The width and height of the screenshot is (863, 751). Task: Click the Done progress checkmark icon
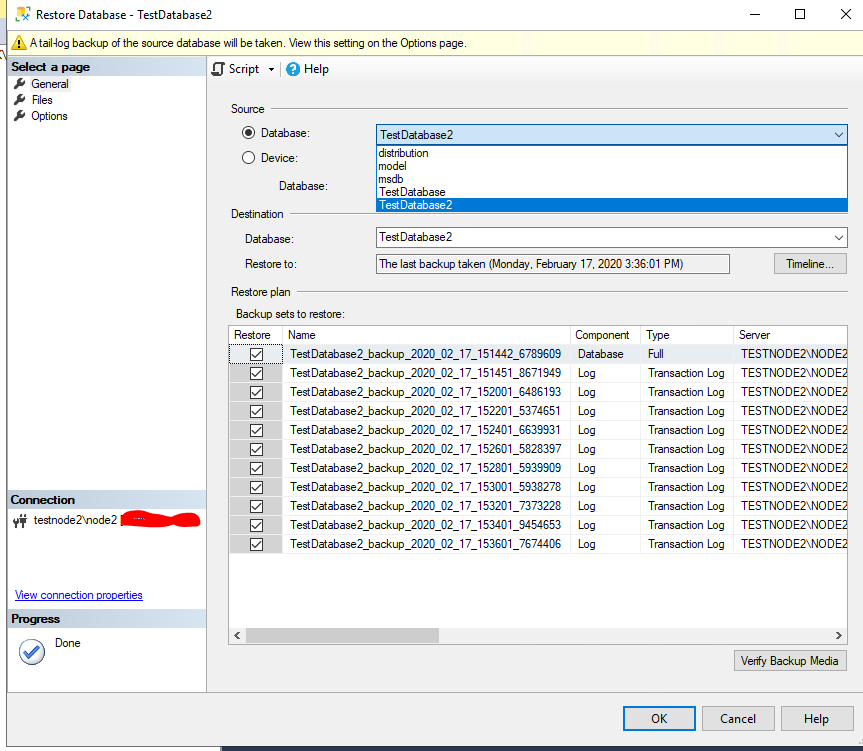[32, 651]
